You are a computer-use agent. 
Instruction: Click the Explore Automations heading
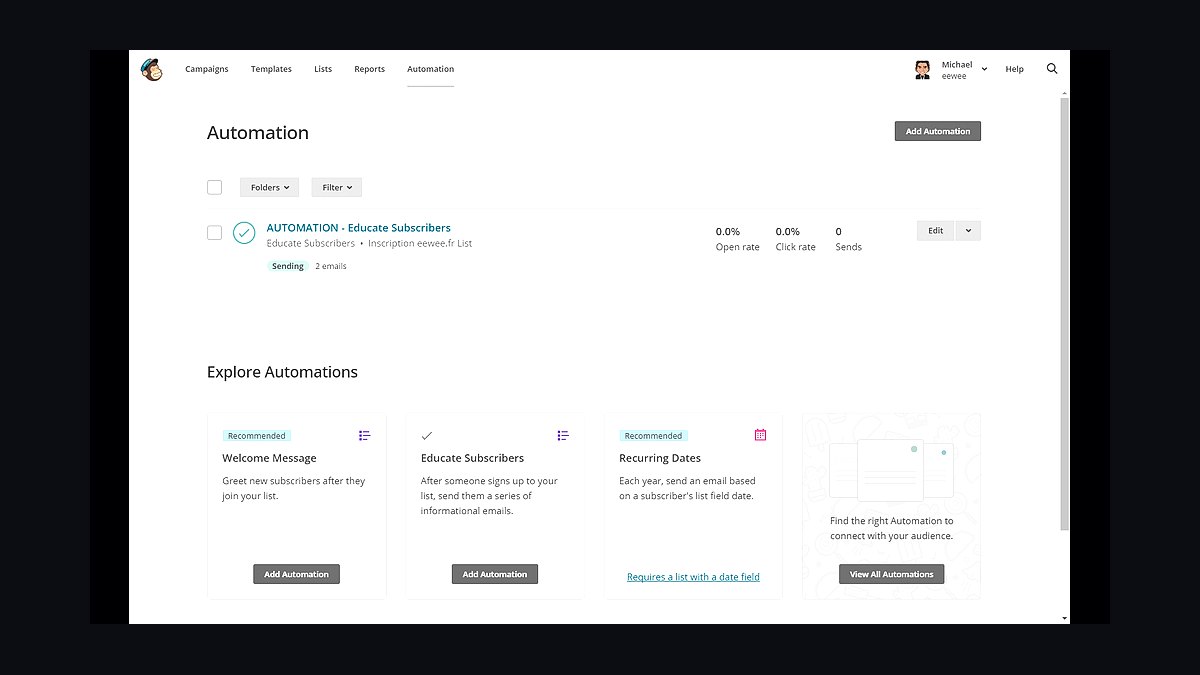point(282,372)
